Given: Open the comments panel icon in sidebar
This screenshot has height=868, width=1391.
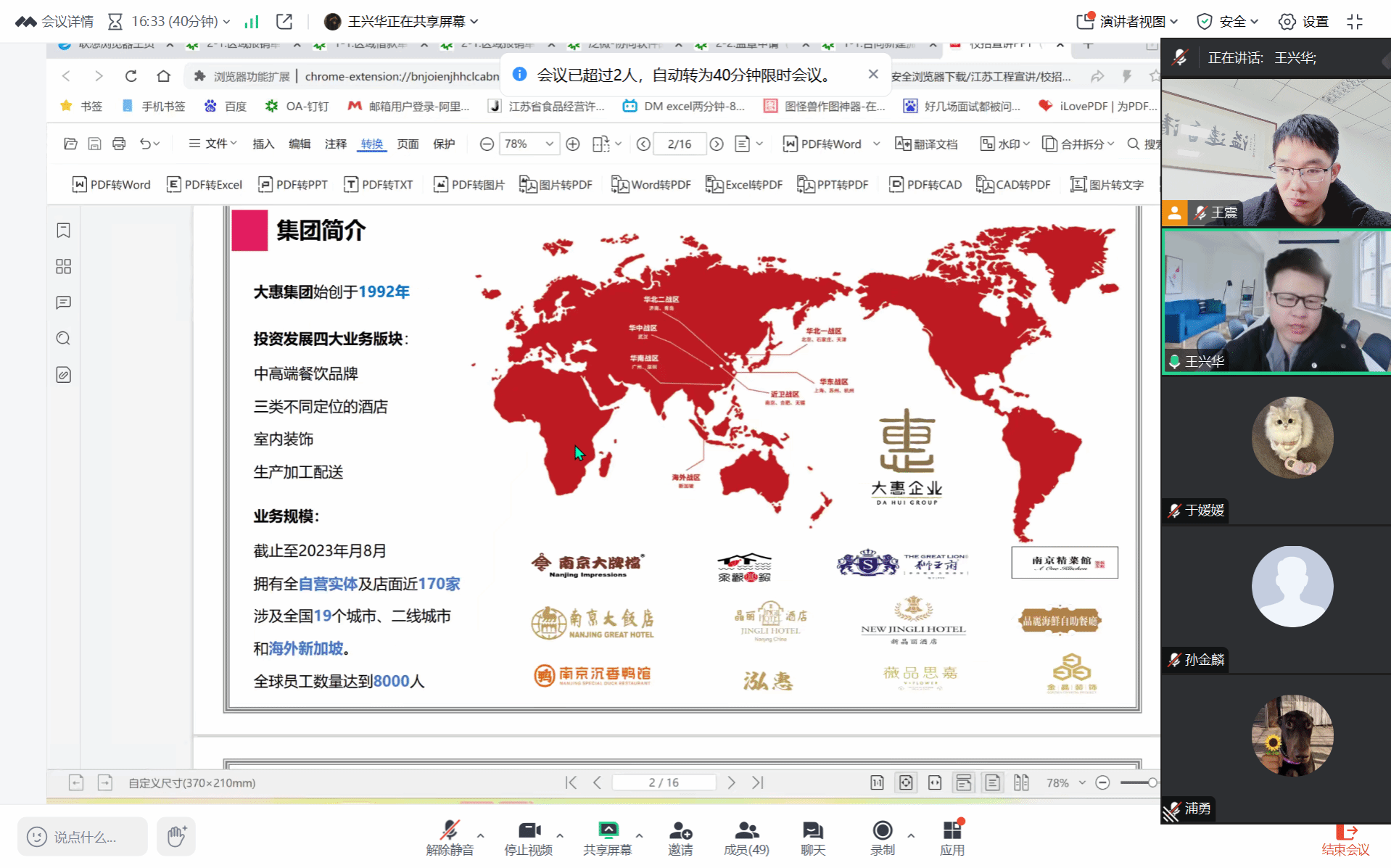Looking at the screenshot, I should pos(63,302).
